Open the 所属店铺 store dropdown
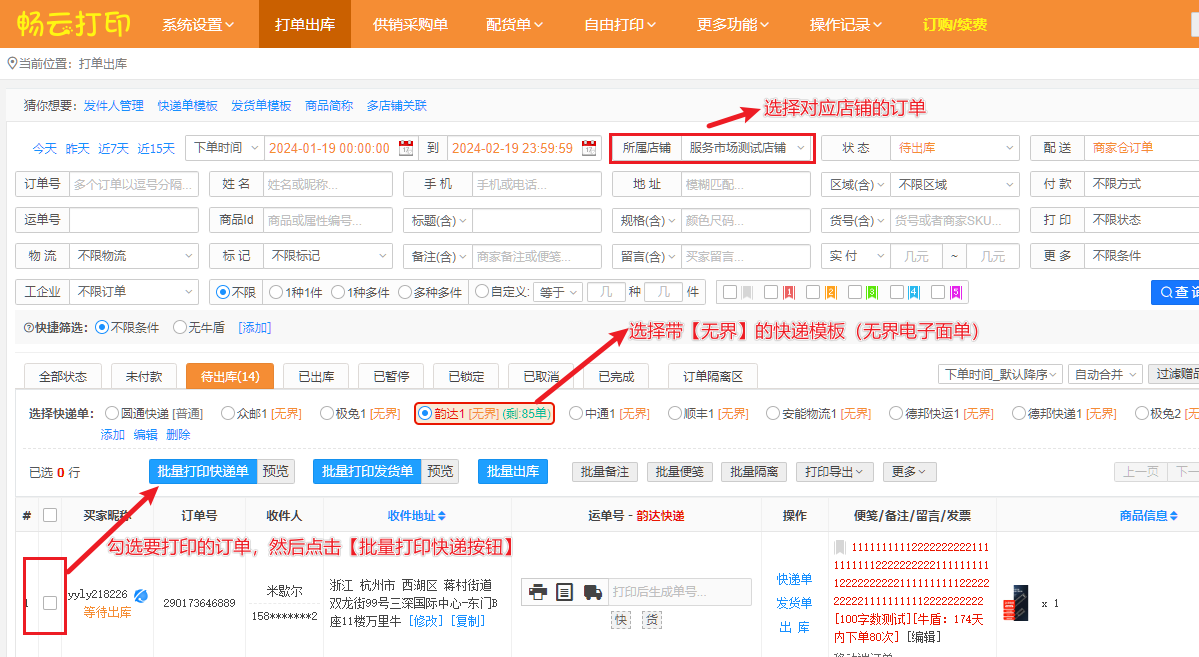1199x657 pixels. coord(745,148)
